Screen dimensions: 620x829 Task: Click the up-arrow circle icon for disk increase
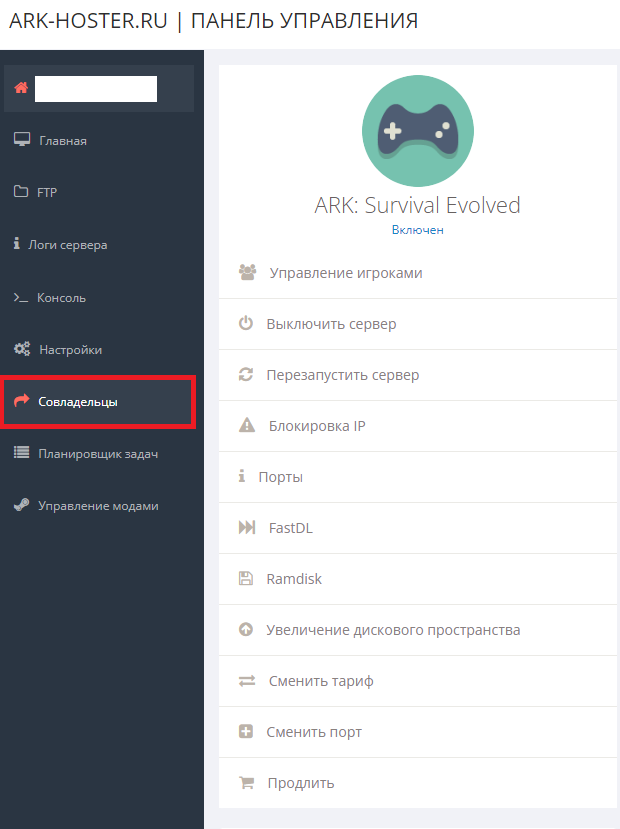(246, 629)
